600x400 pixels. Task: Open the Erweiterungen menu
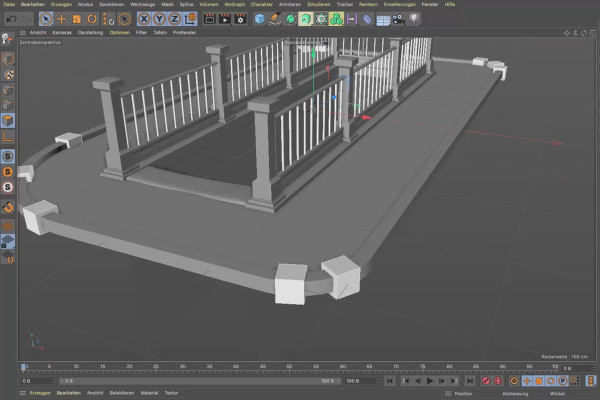[399, 4]
